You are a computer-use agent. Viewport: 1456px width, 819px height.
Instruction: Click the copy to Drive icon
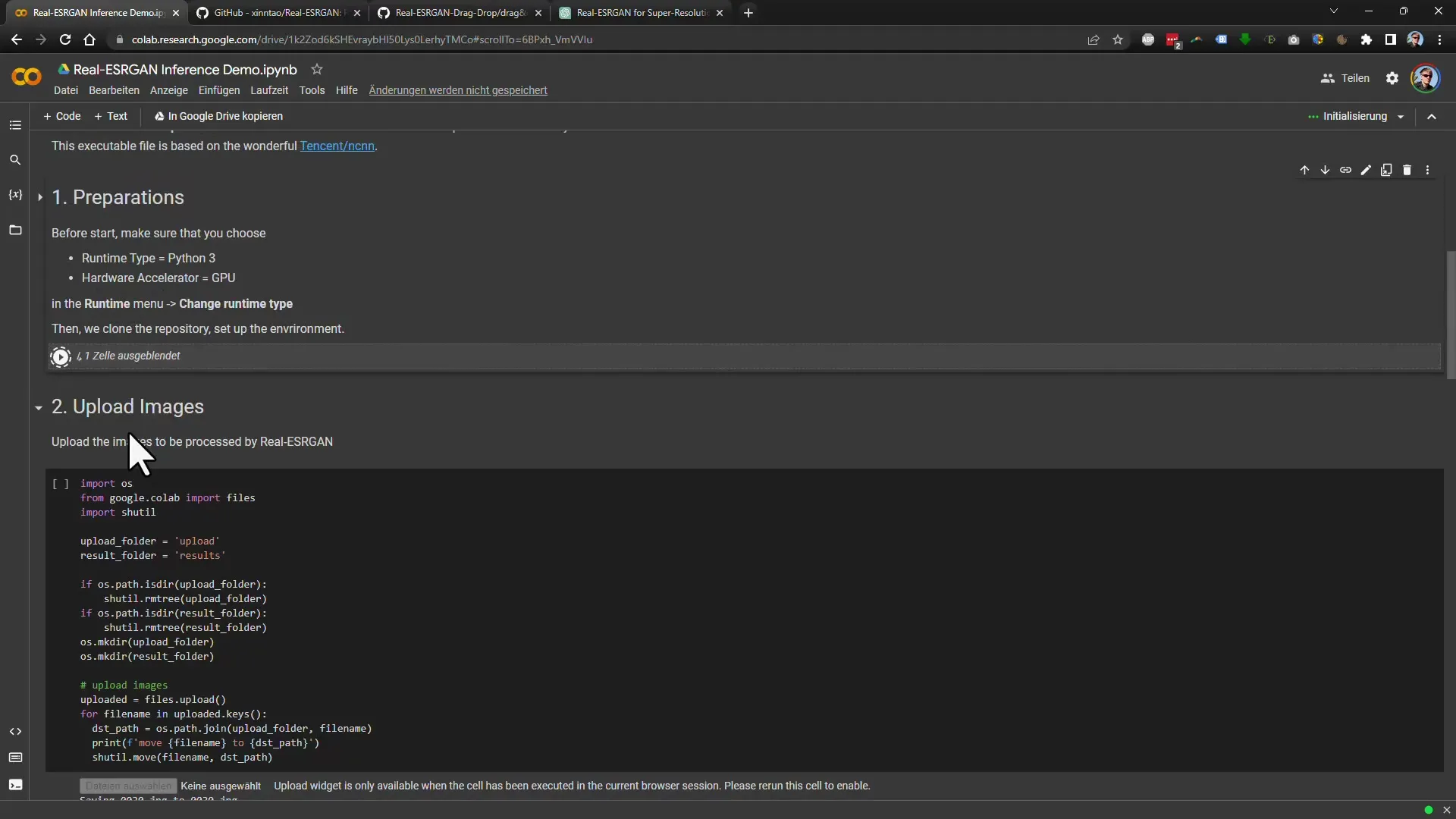point(159,115)
